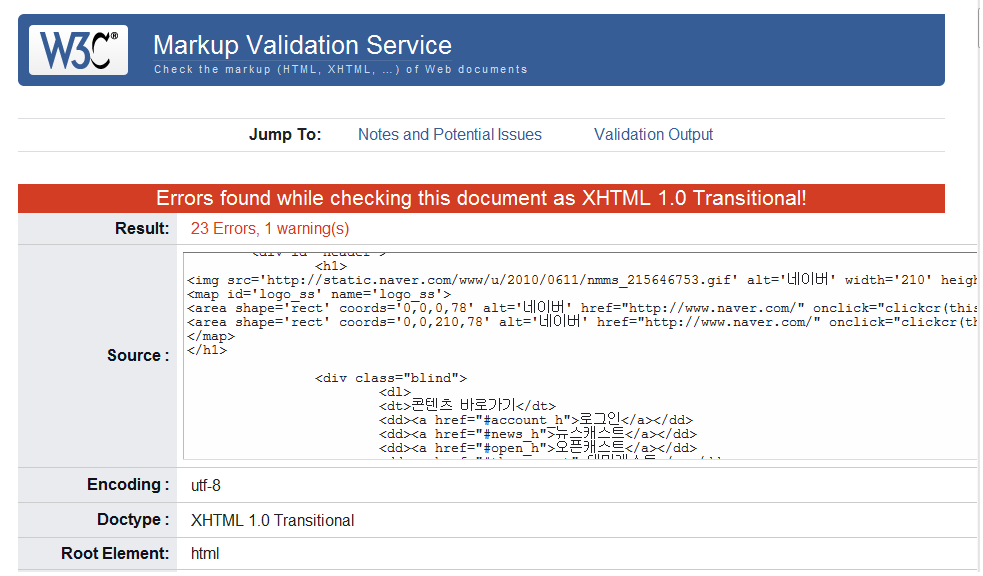Click the "Doctype :" row label
The height and width of the screenshot is (576, 983).
click(132, 521)
